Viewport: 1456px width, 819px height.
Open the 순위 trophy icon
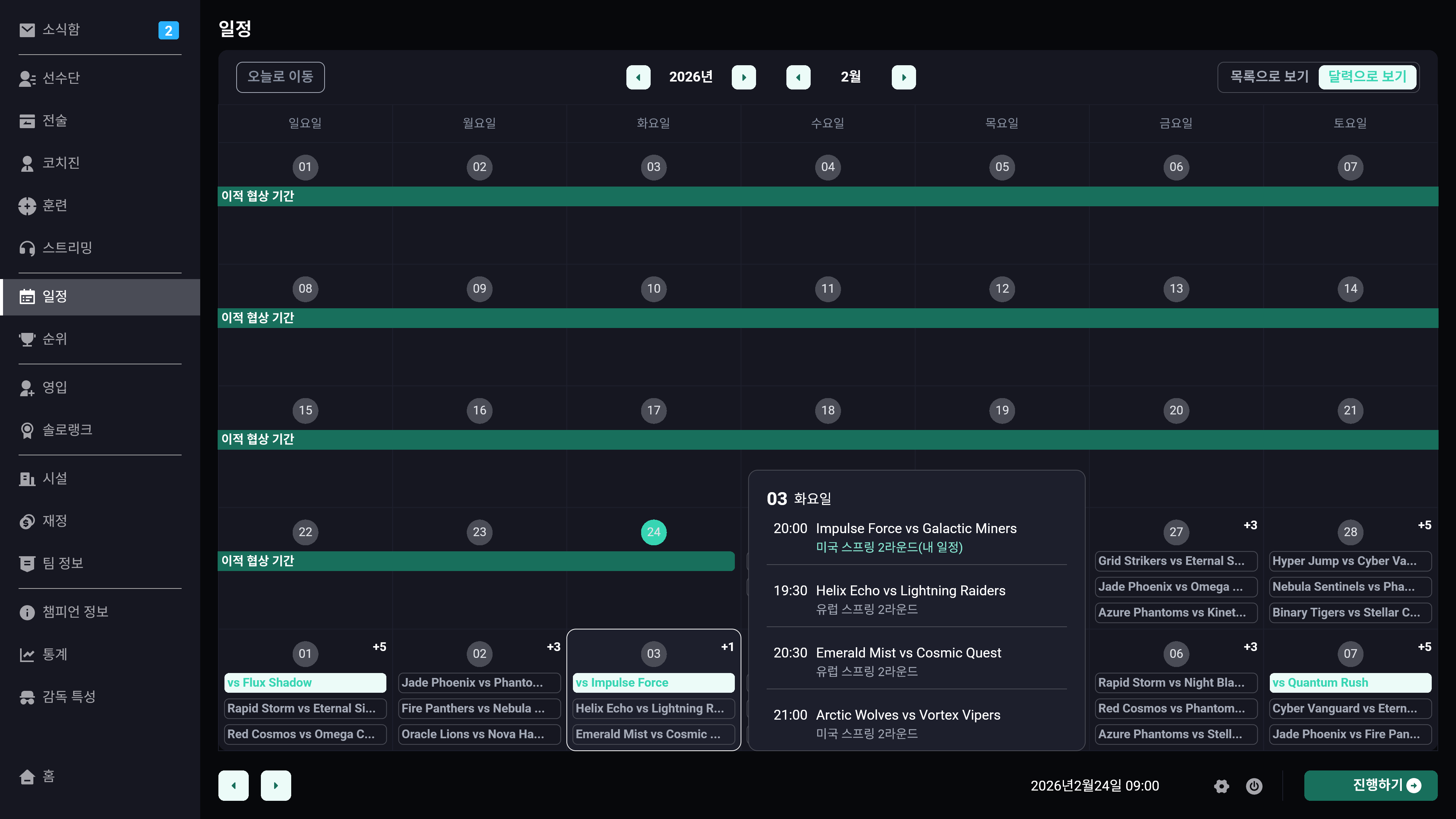(27, 339)
